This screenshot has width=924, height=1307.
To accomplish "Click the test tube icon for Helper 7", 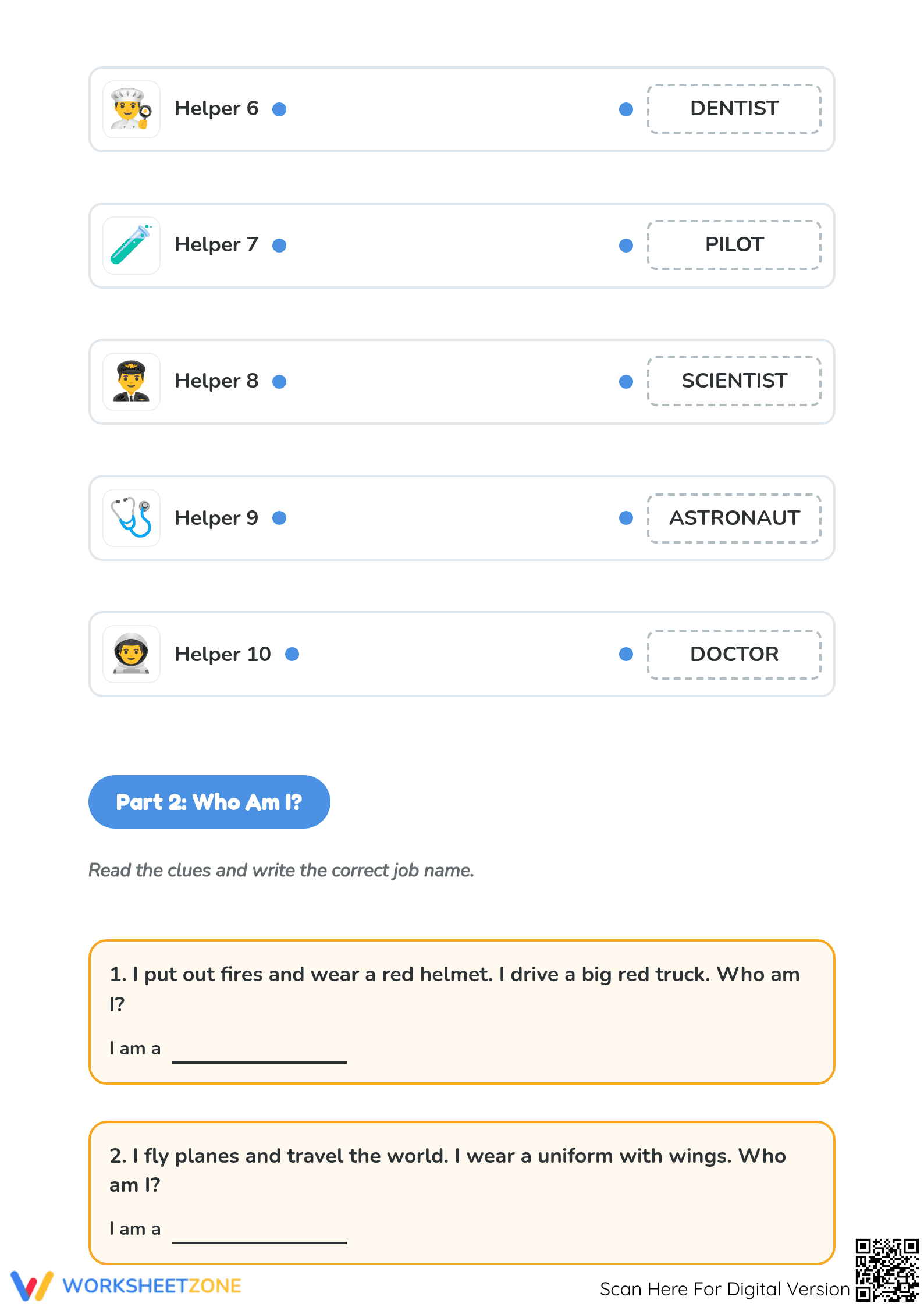I will [132, 246].
